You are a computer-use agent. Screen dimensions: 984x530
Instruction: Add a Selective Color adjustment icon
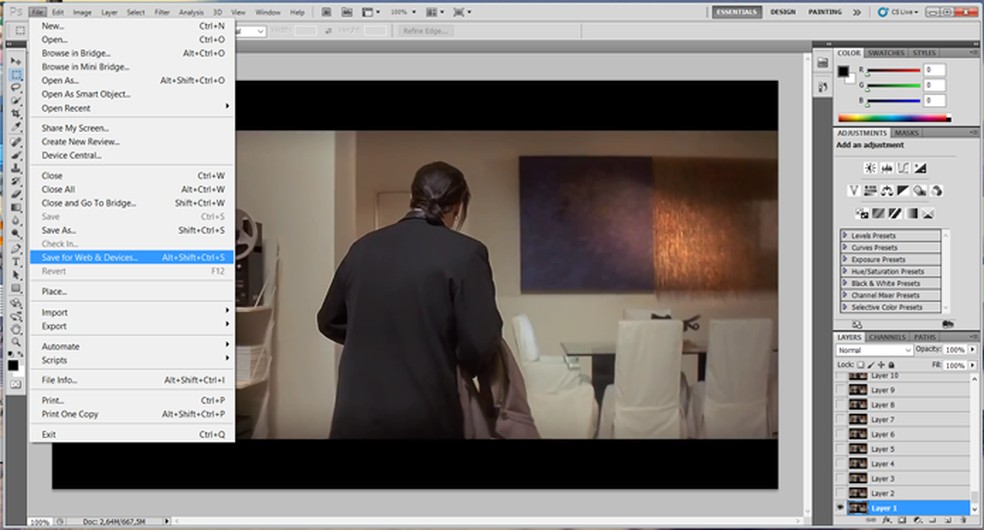click(928, 214)
